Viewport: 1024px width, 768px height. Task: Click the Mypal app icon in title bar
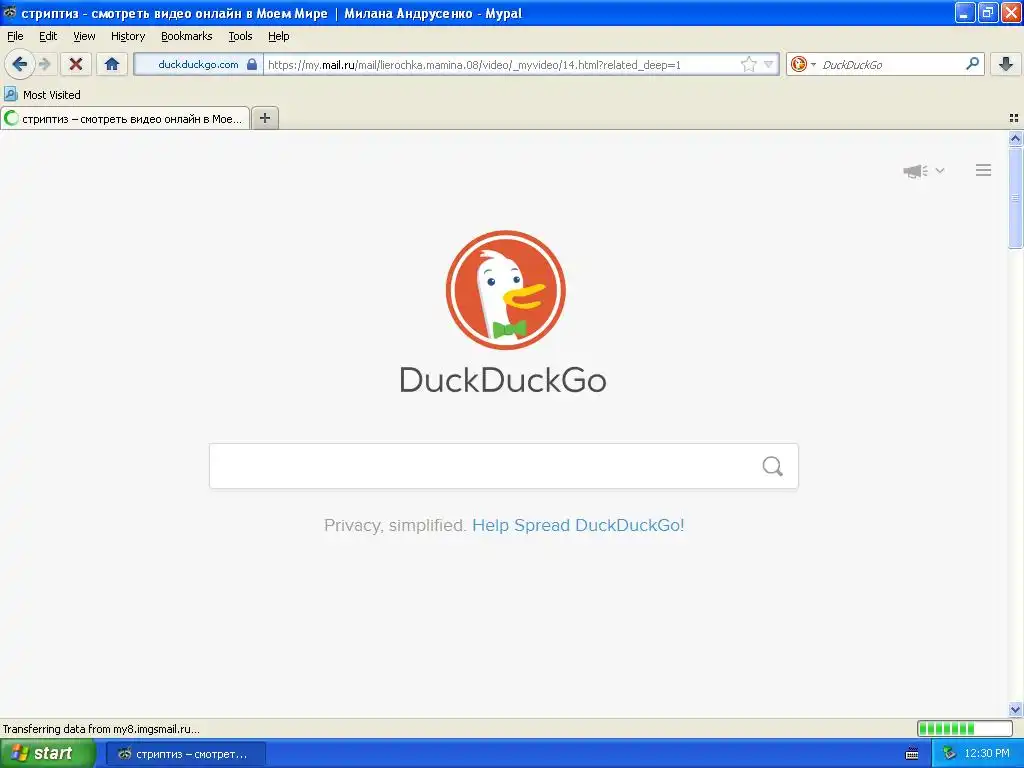tap(9, 12)
